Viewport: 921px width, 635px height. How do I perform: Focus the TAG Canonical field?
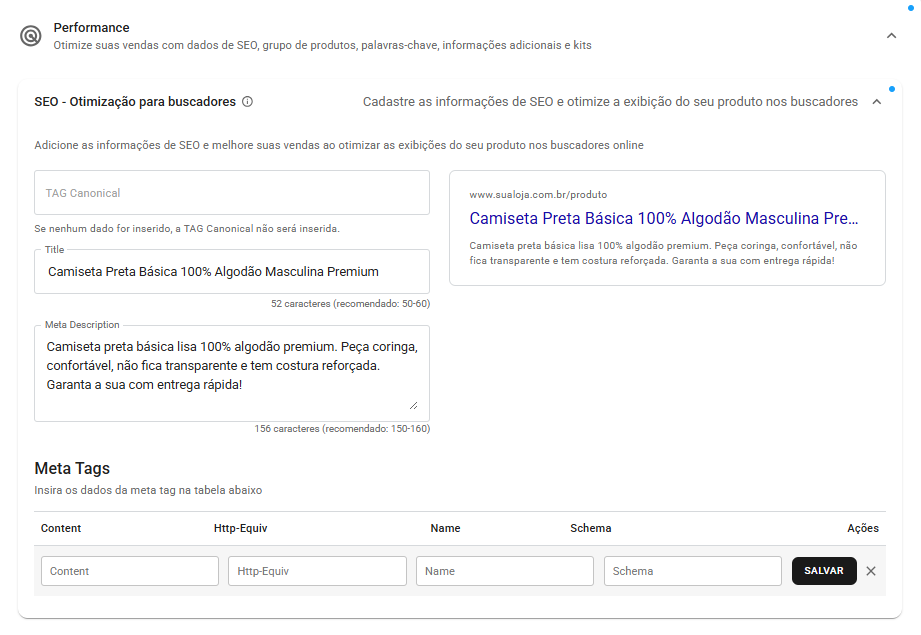pos(232,193)
